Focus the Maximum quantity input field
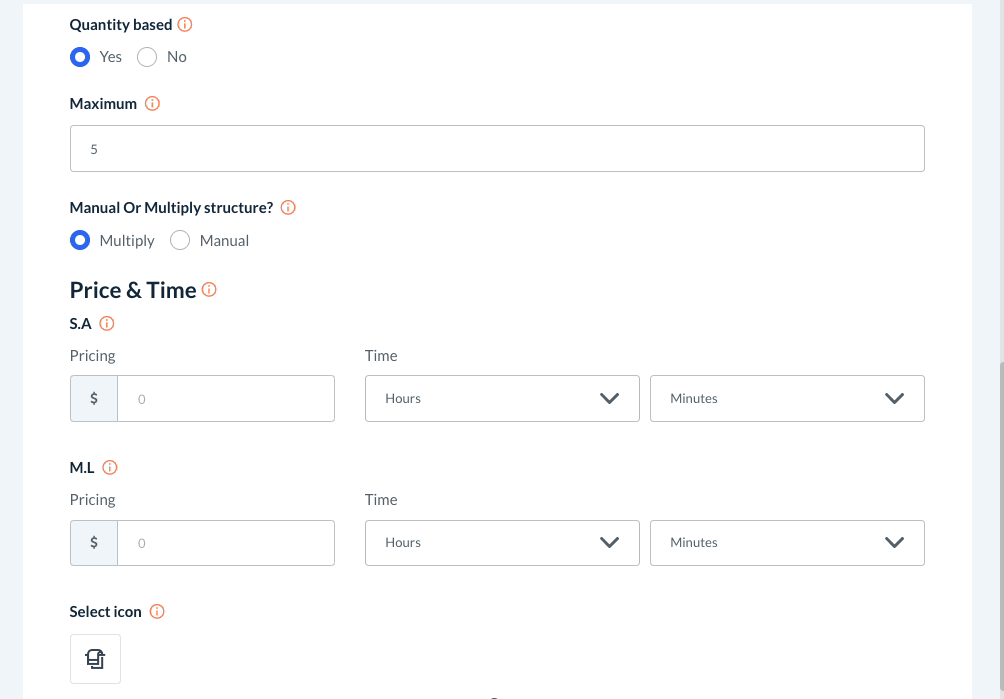This screenshot has height=699, width=1004. point(497,149)
